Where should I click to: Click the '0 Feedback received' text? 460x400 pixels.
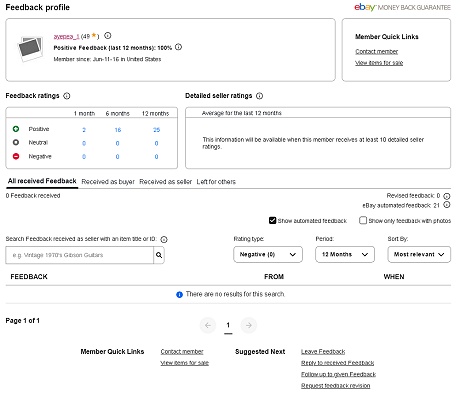pos(33,196)
